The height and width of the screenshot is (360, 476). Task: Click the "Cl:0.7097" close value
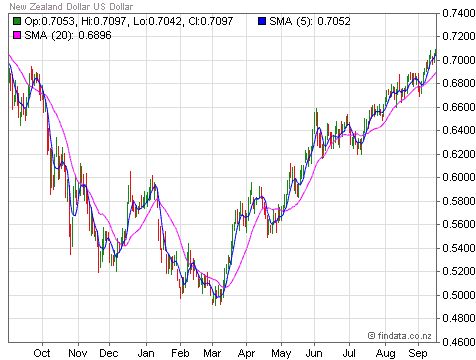pos(211,22)
